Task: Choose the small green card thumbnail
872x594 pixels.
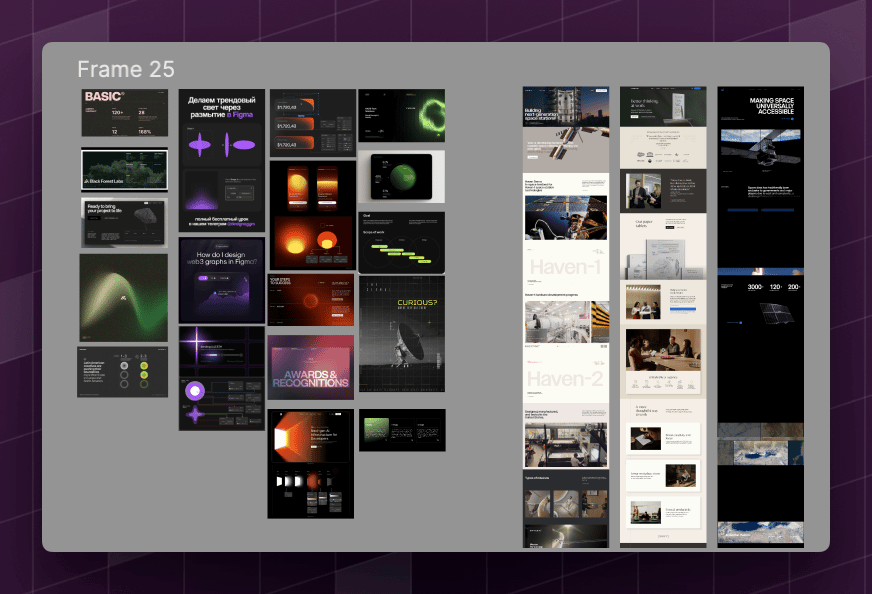Action: point(402,430)
